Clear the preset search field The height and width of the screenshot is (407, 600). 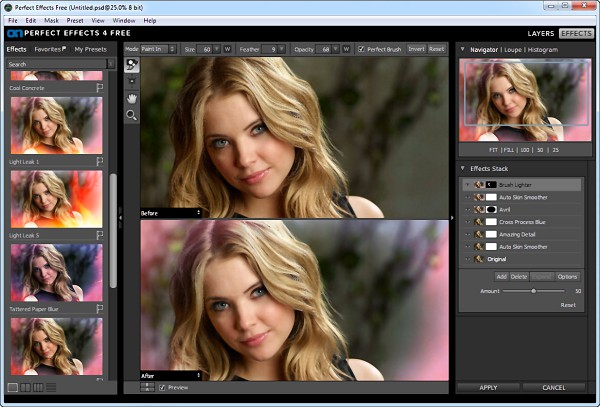coord(111,64)
